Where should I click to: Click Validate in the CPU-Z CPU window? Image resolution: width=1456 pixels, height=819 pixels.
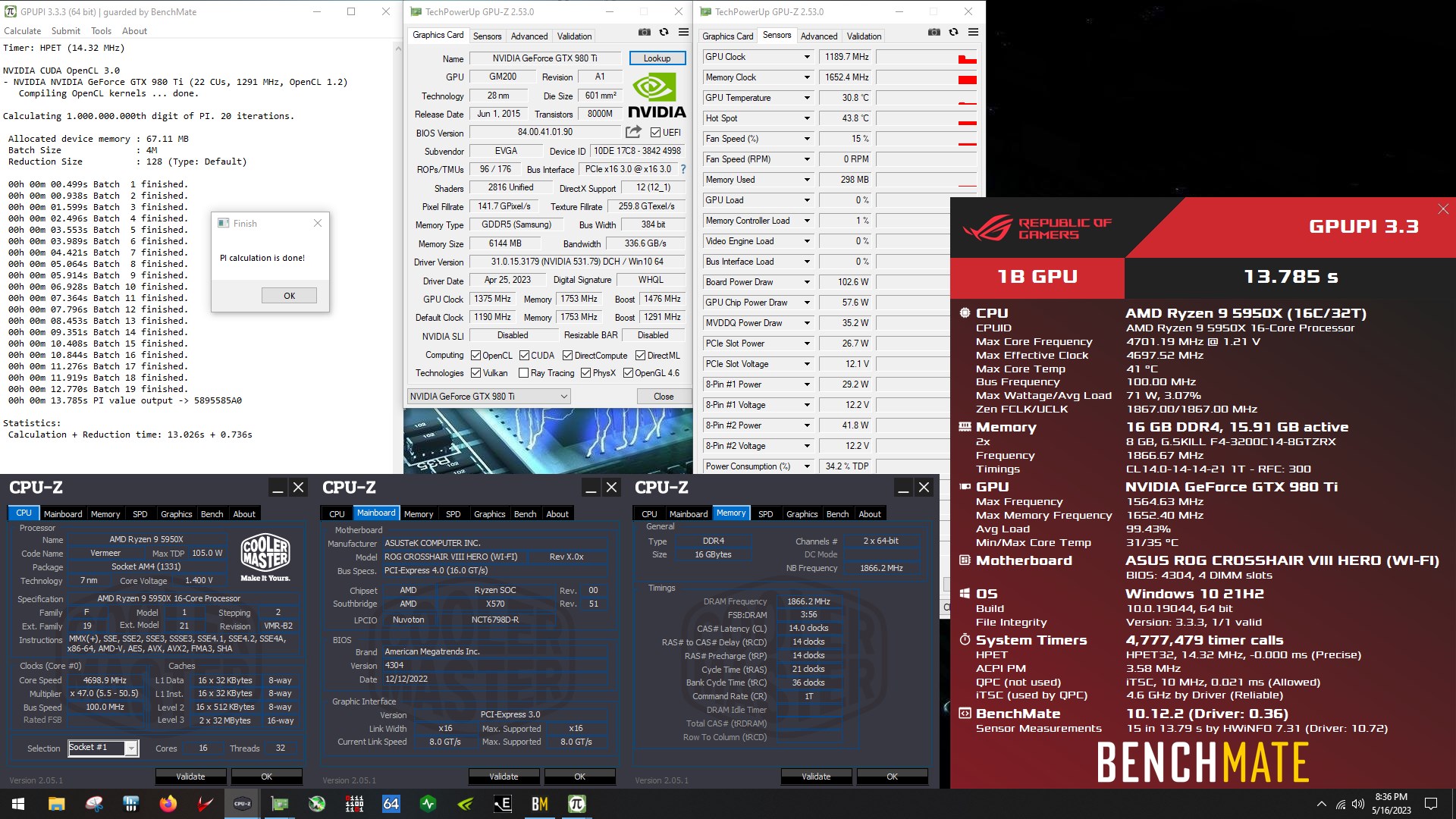tap(190, 777)
